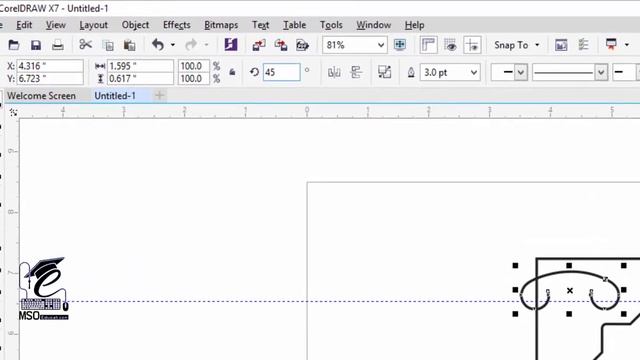
Task: Click the rotation angle icon
Action: 254,72
